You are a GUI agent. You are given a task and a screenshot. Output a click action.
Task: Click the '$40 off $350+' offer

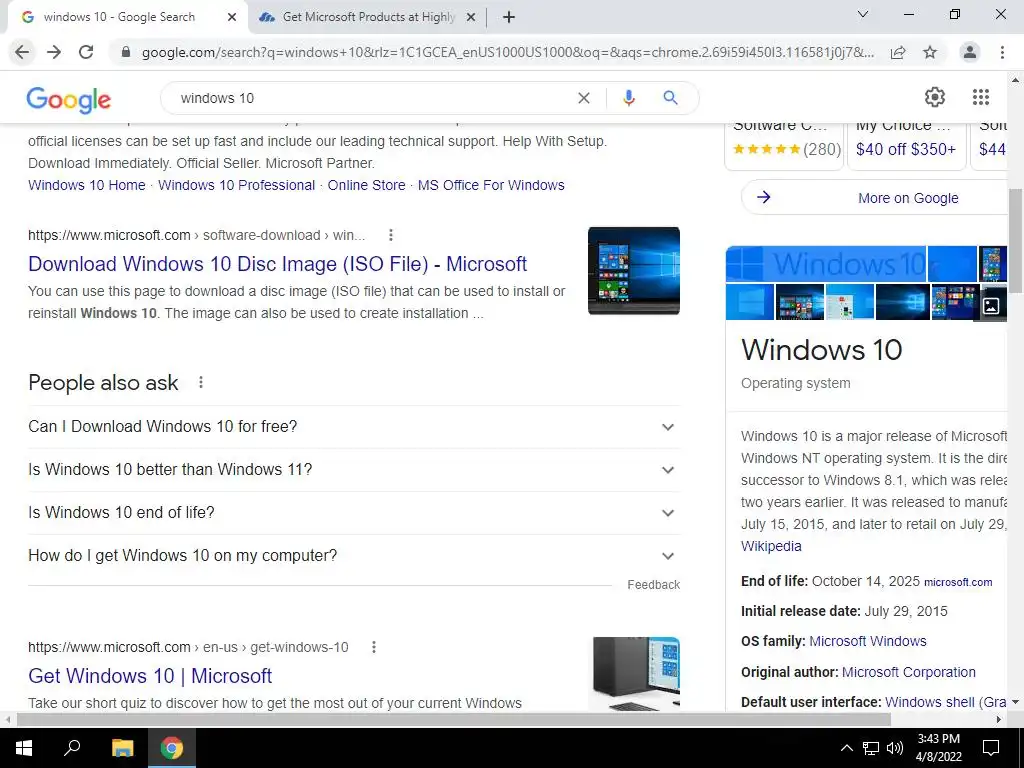906,149
